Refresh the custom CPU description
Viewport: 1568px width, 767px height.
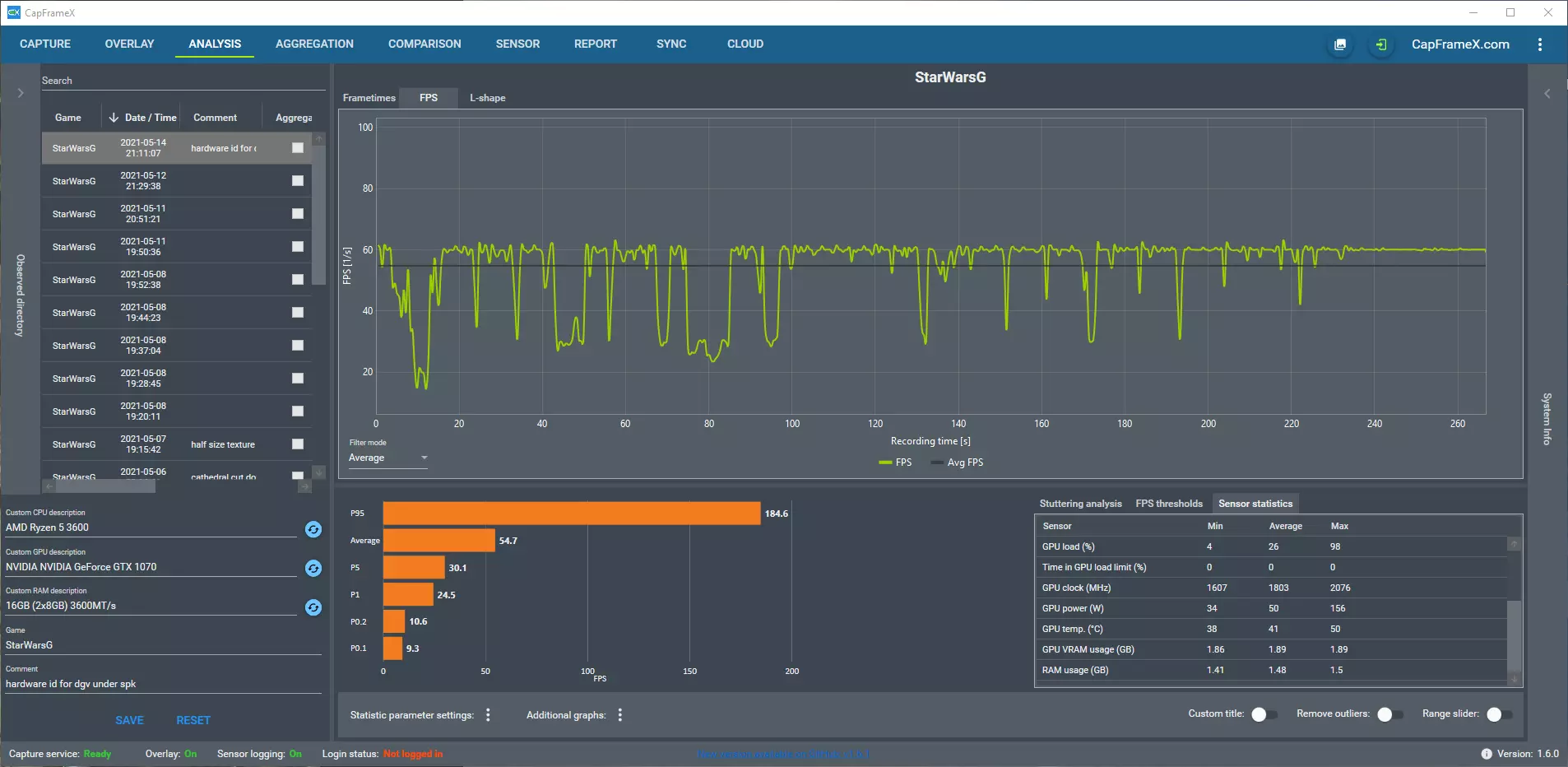[x=313, y=529]
